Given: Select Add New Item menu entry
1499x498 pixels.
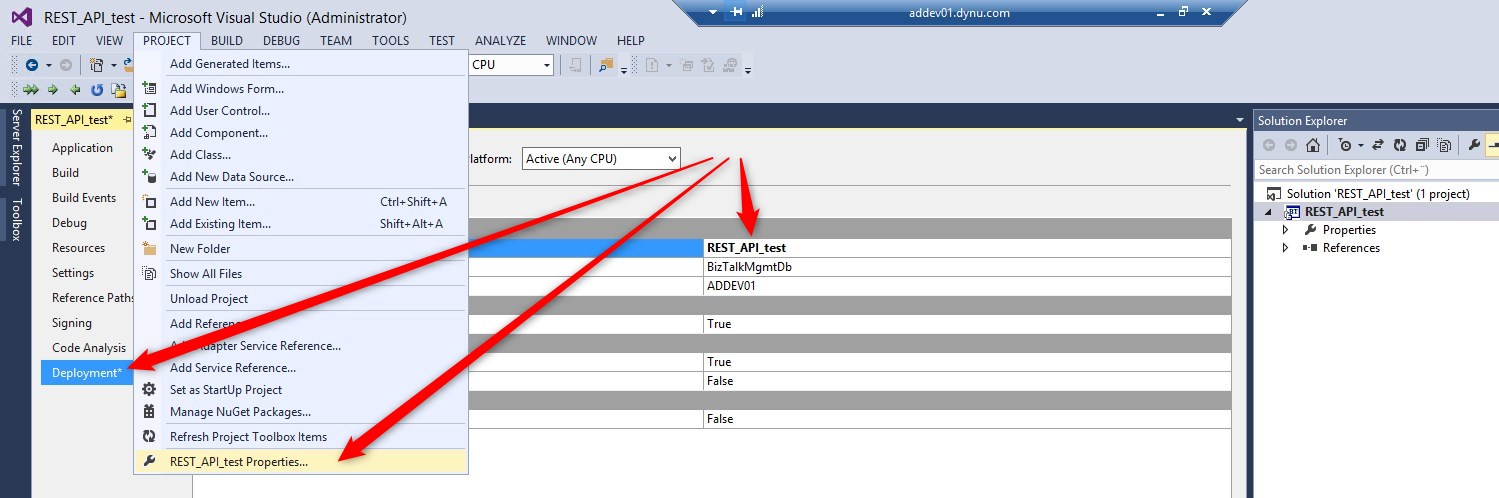Looking at the screenshot, I should 301,202.
